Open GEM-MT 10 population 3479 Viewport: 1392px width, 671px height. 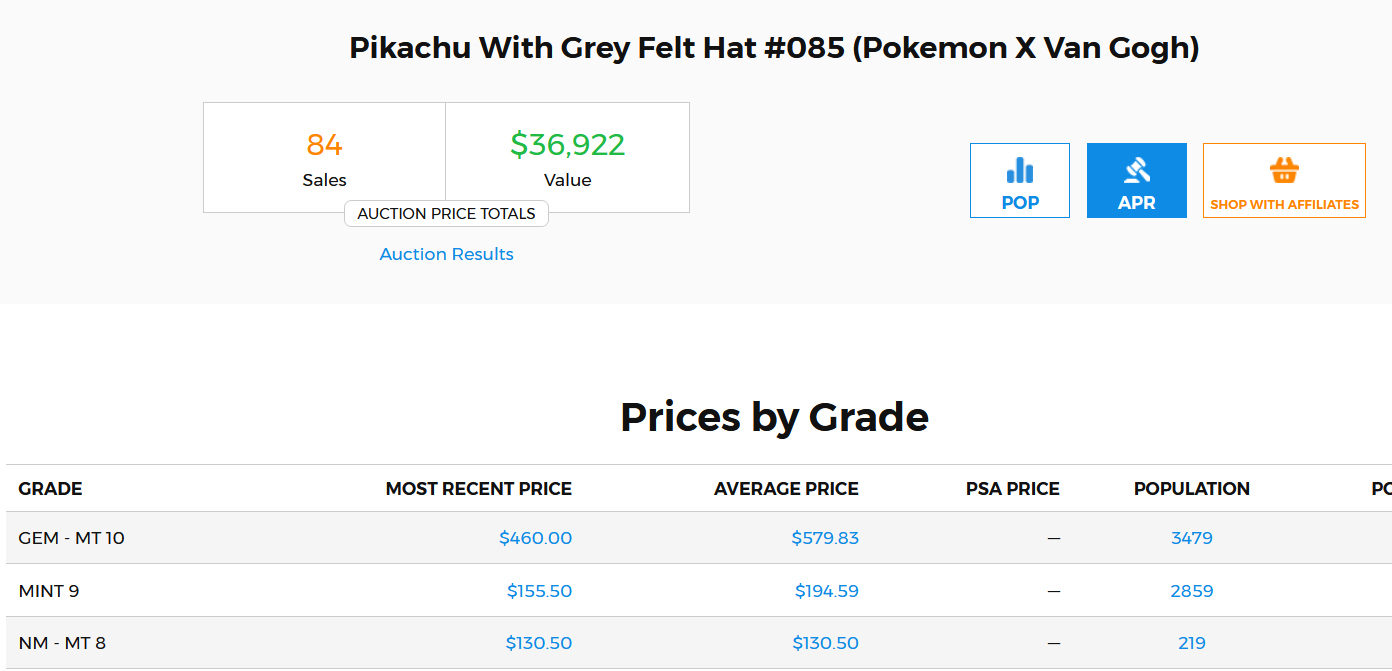tap(1192, 538)
